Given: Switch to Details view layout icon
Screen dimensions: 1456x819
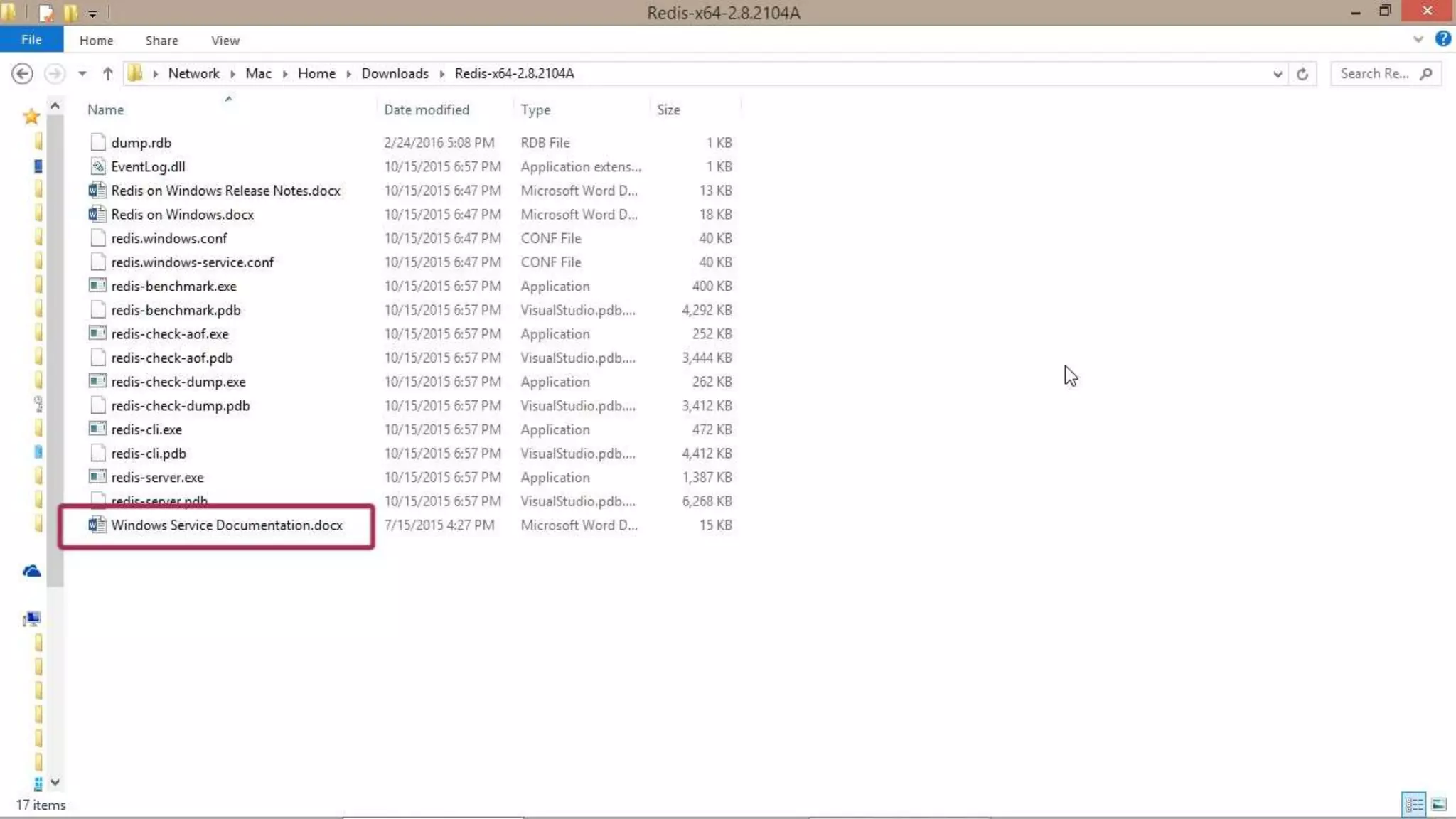Looking at the screenshot, I should (x=1413, y=804).
